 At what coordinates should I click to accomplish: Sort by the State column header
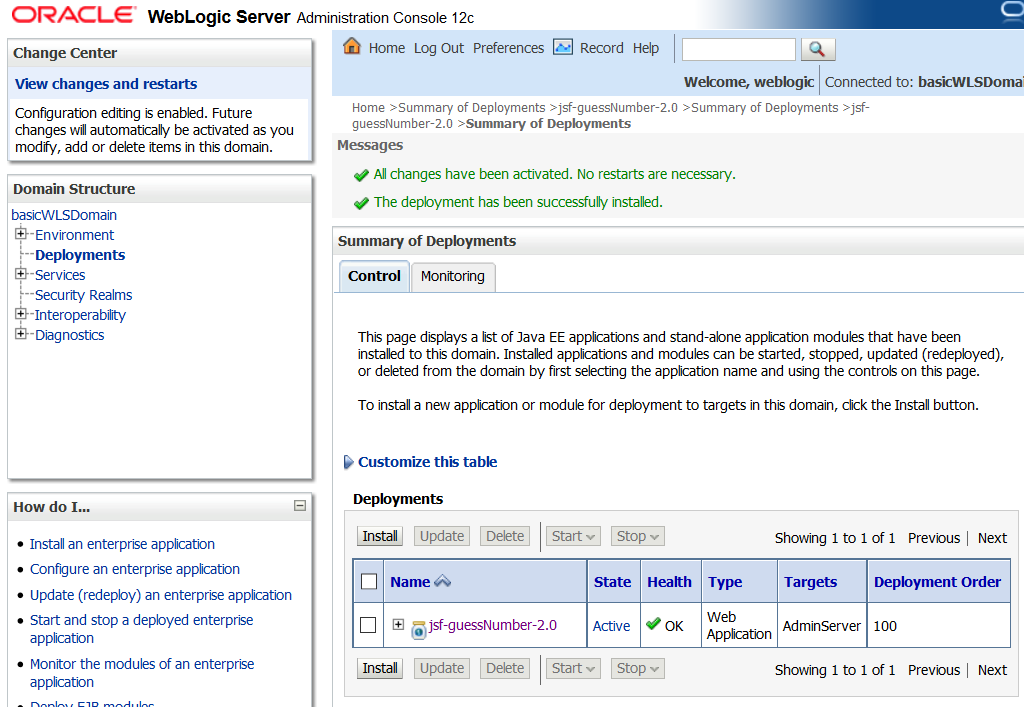[x=613, y=582]
